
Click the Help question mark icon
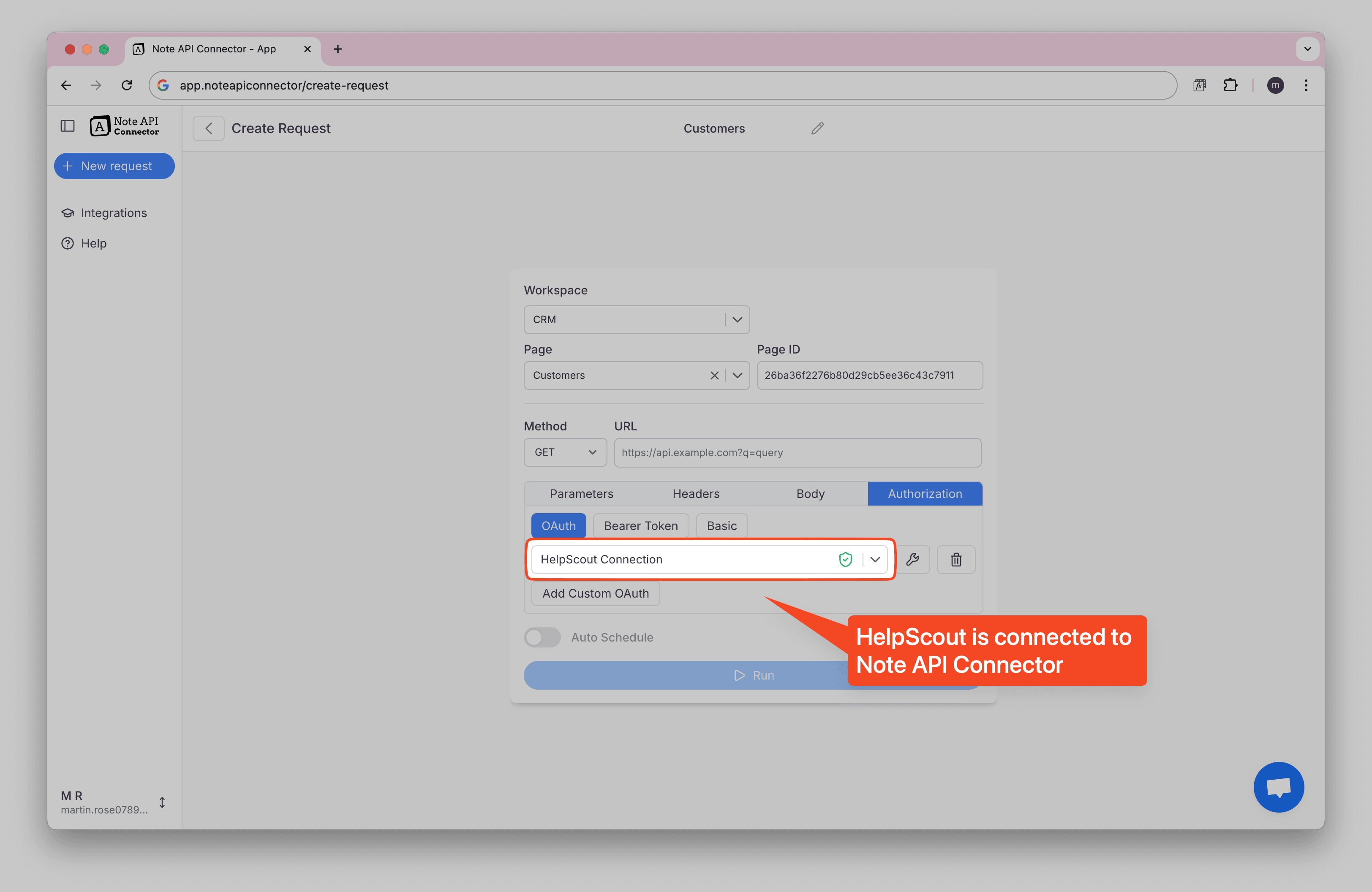click(x=68, y=243)
